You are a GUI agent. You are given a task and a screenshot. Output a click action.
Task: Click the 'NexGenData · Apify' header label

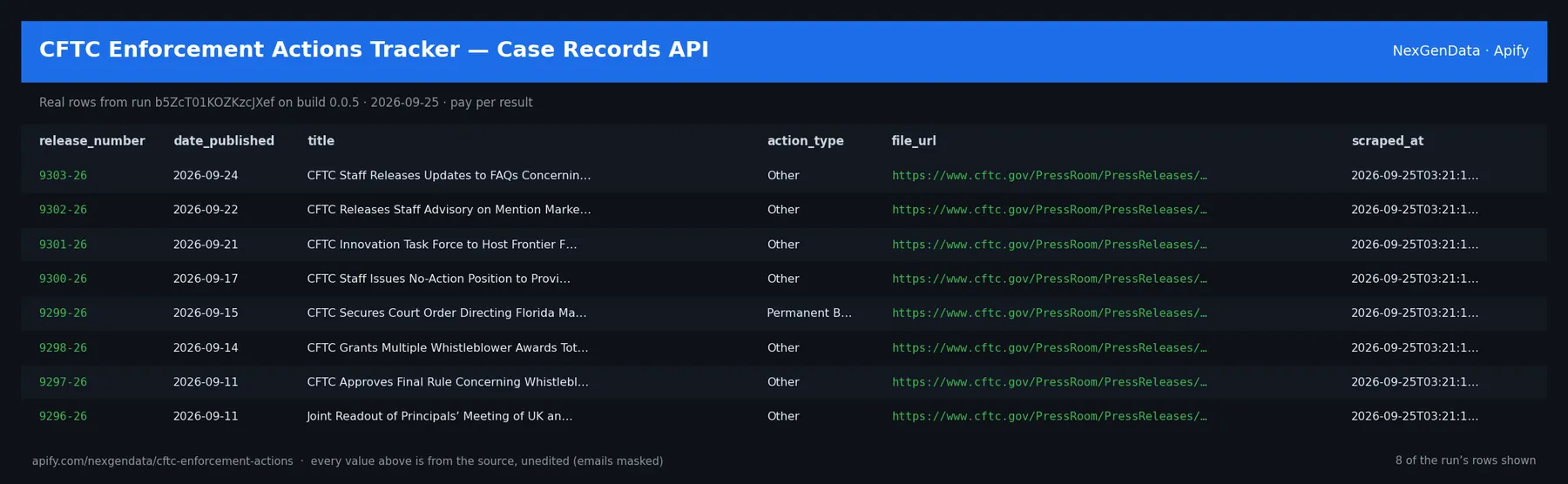(1460, 50)
